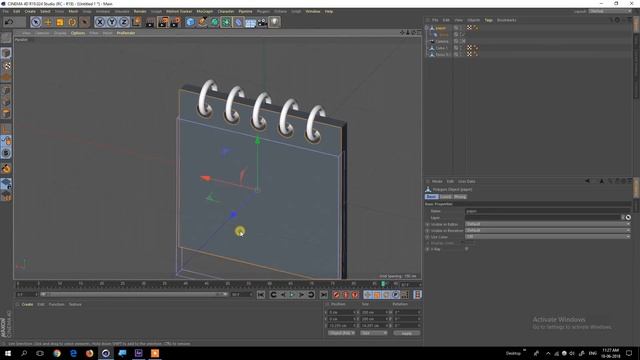Screen dimensions: 640x360
Task: Go to end of animation
Action: [x=323, y=295]
